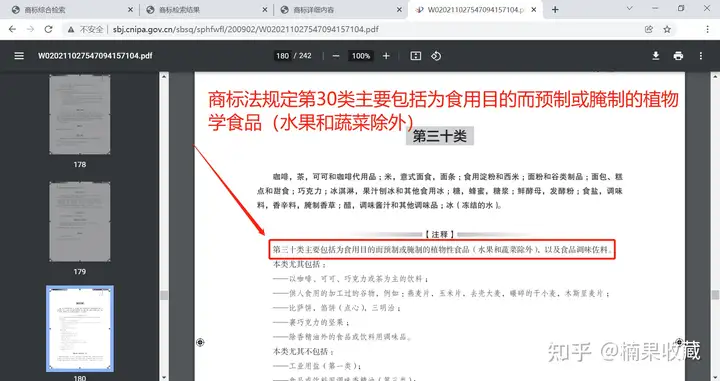The image size is (720, 381).
Task: Select the W020211027547094157104 PDF tab
Action: click(475, 10)
